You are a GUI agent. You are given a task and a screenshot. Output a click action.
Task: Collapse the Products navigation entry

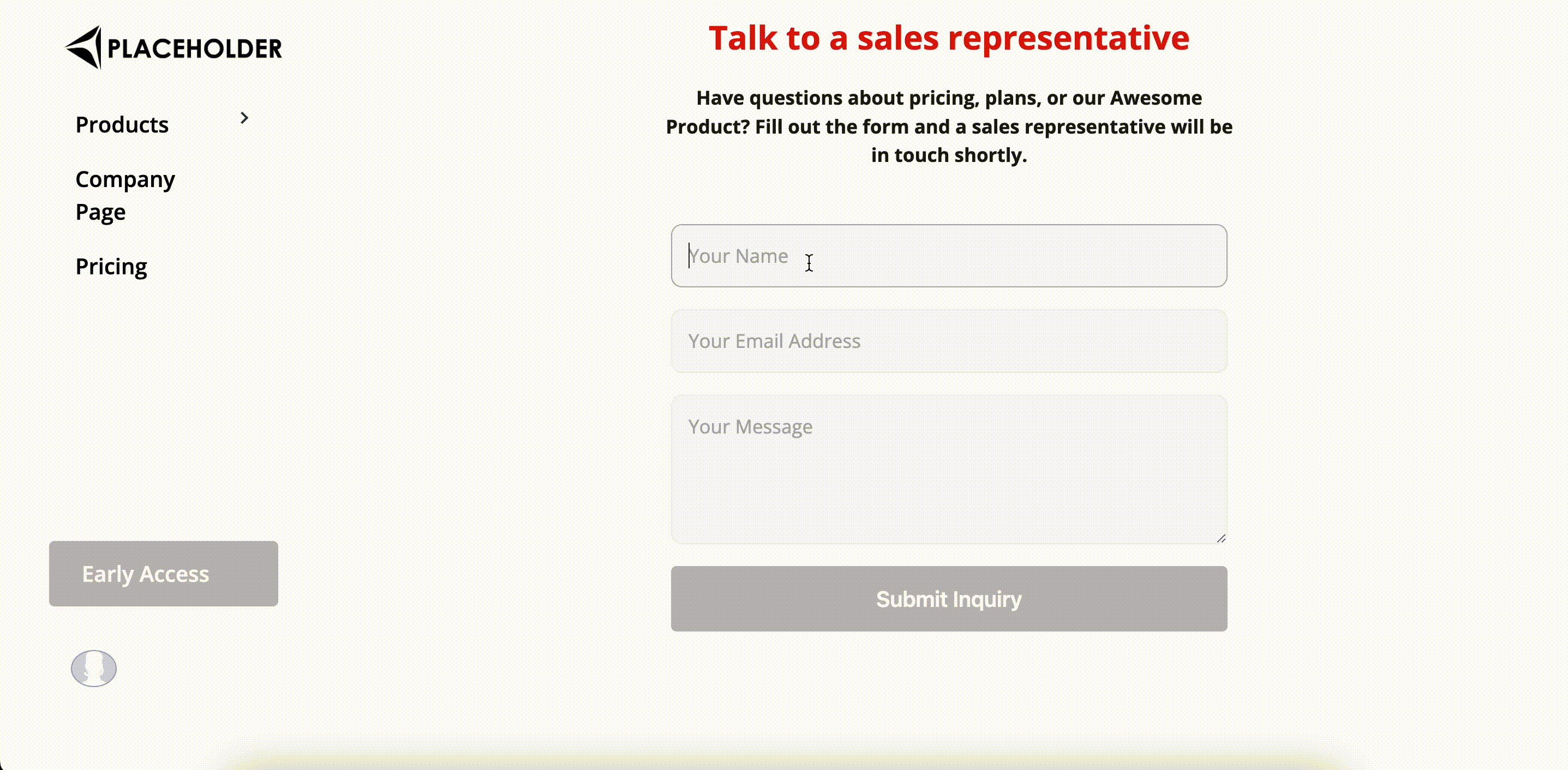(x=245, y=118)
